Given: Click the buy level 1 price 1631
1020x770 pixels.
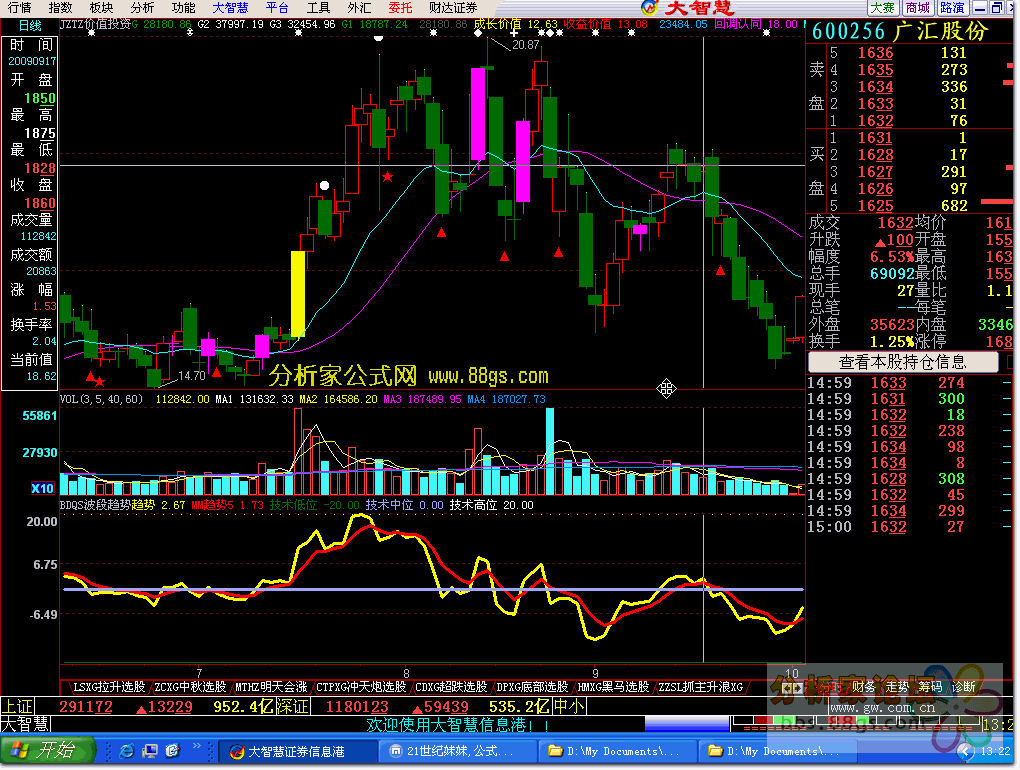Looking at the screenshot, I should (875, 138).
